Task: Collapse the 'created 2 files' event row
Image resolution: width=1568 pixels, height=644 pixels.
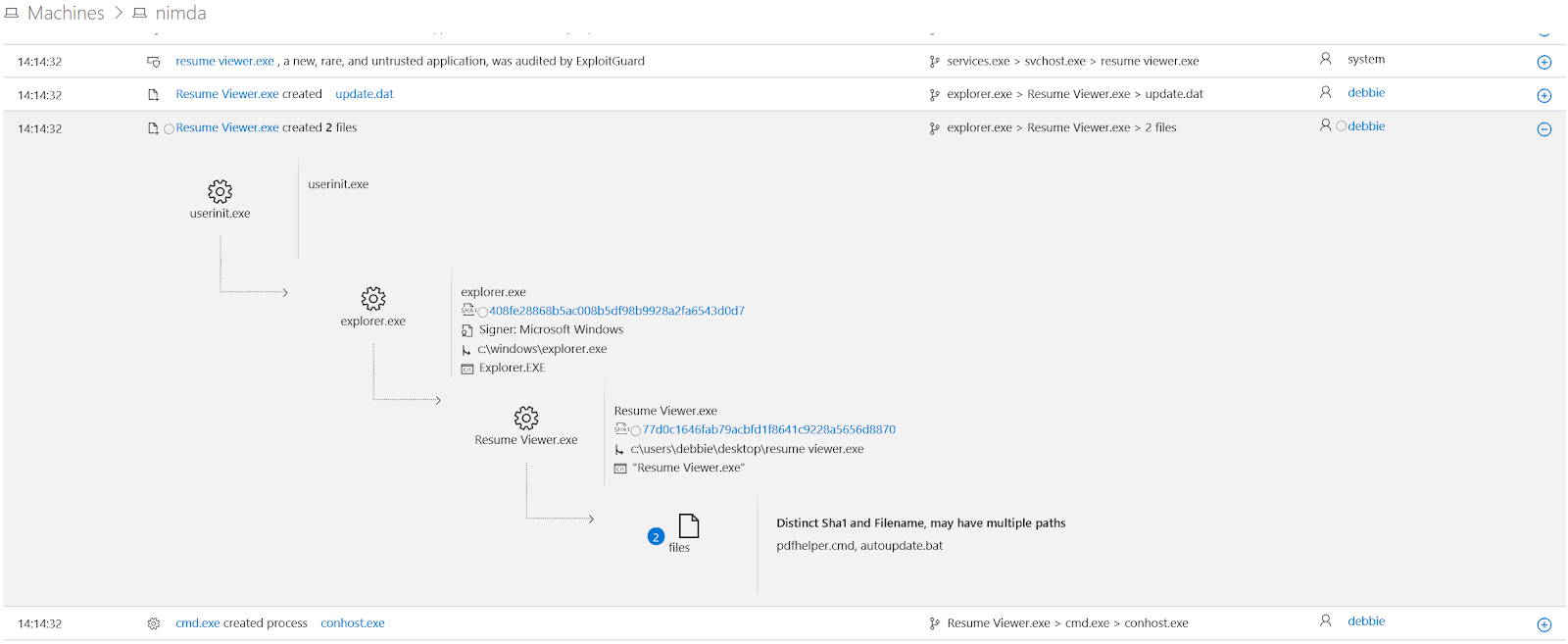Action: tap(1543, 129)
